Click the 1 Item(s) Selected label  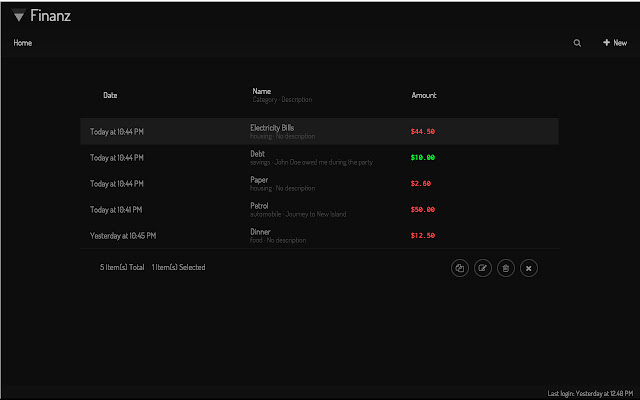(x=178, y=267)
